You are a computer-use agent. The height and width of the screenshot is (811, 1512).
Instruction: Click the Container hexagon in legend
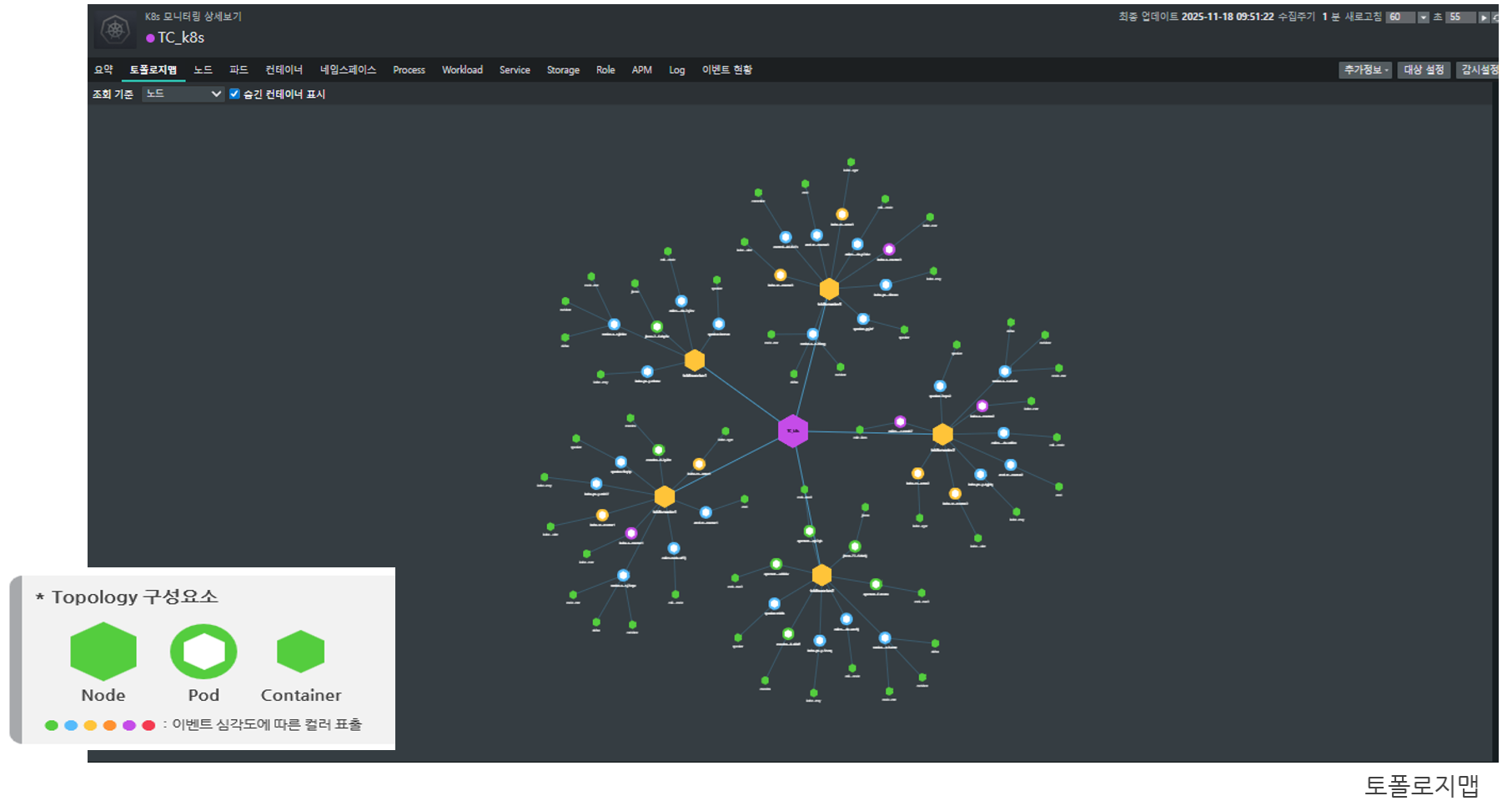click(x=300, y=651)
